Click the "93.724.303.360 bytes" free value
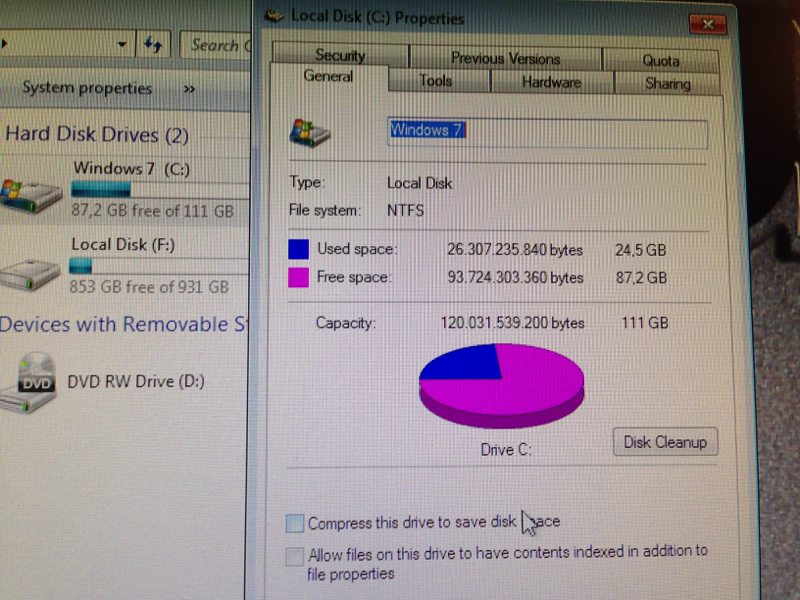Screen dimensions: 800x600 click(515, 278)
